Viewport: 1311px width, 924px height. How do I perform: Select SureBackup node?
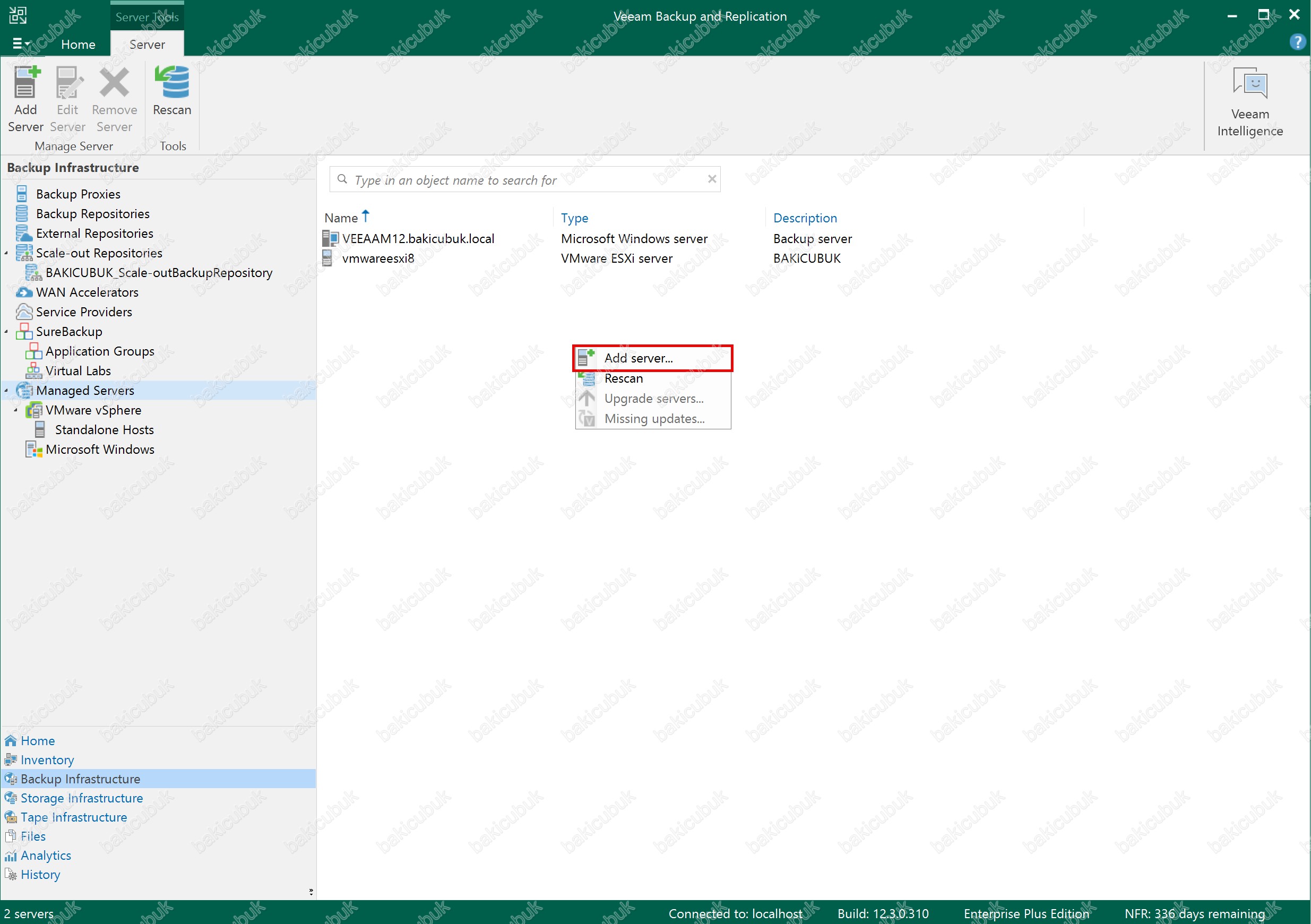pyautogui.click(x=69, y=331)
